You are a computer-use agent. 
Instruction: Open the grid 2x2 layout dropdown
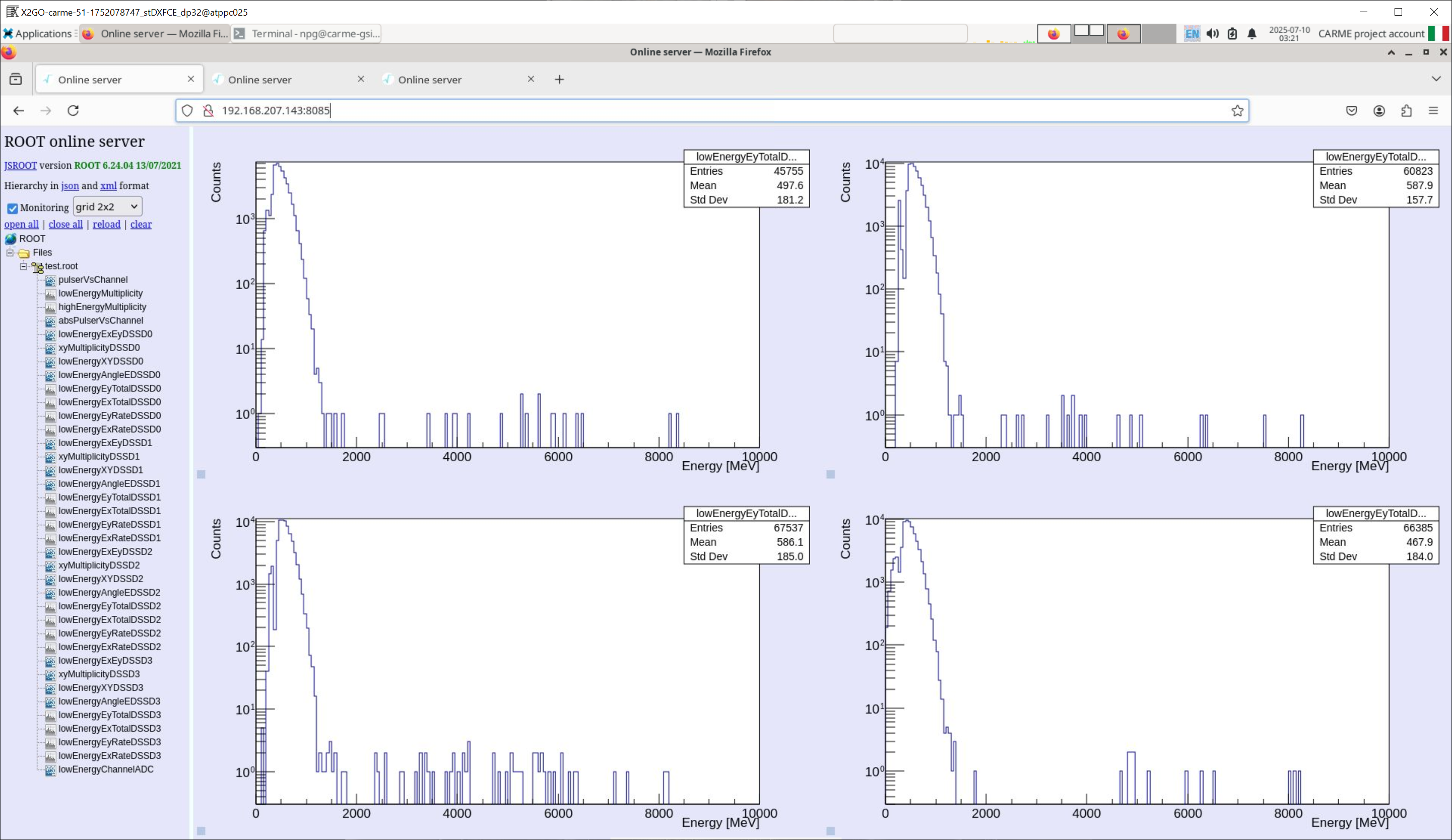(x=107, y=206)
